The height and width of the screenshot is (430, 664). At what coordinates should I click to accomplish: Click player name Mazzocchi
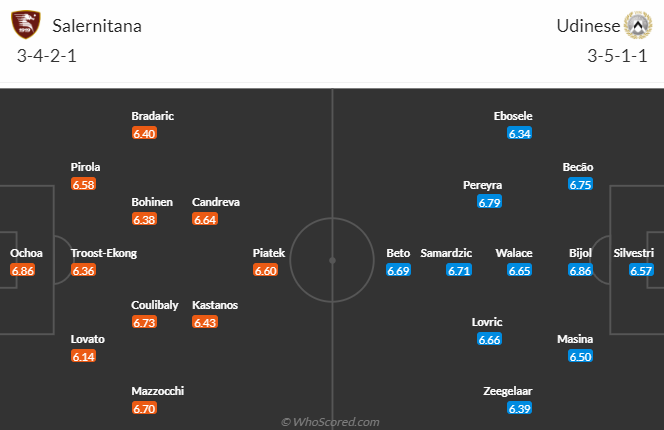coord(158,391)
